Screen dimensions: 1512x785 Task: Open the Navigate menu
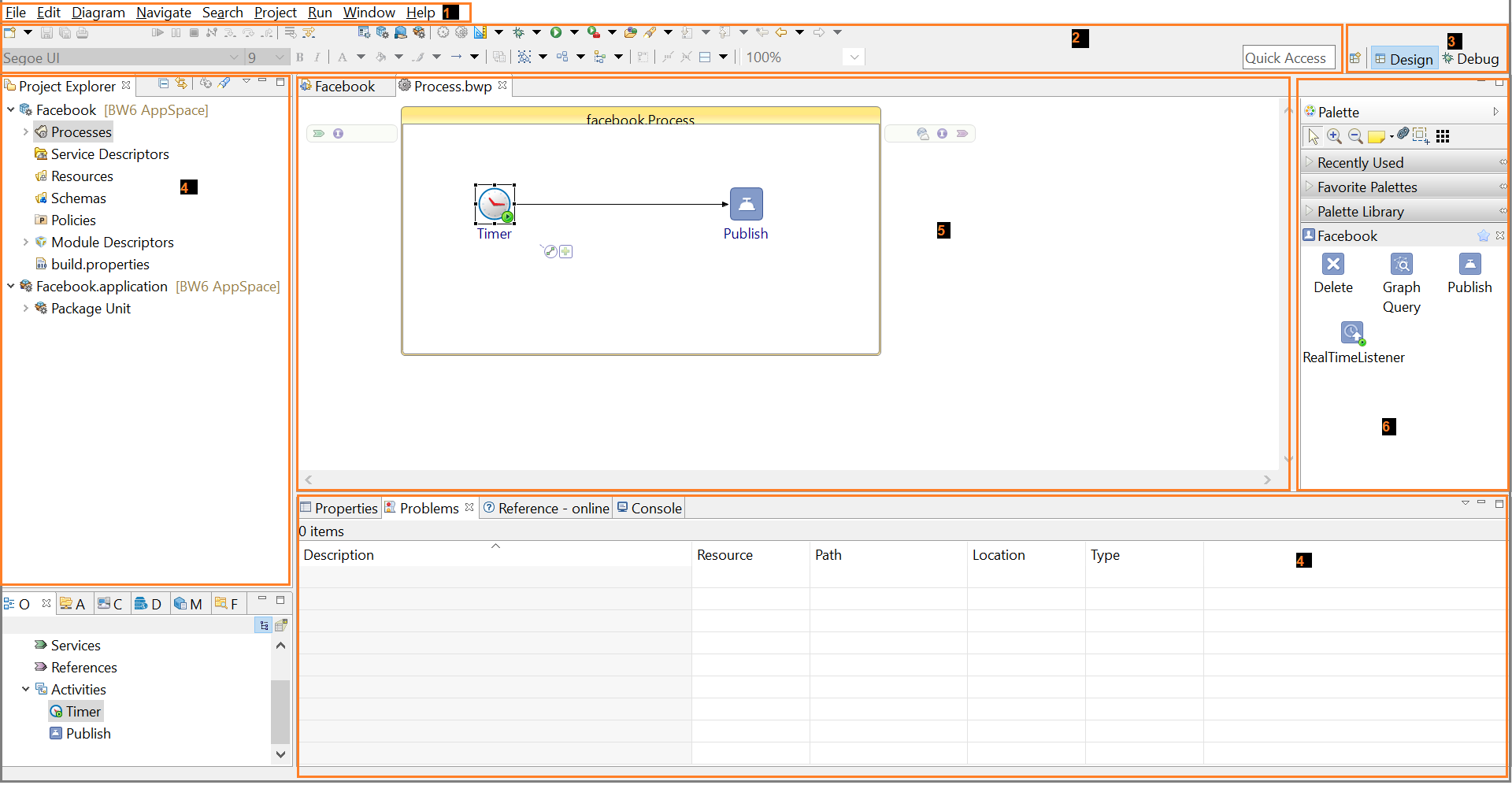point(164,13)
